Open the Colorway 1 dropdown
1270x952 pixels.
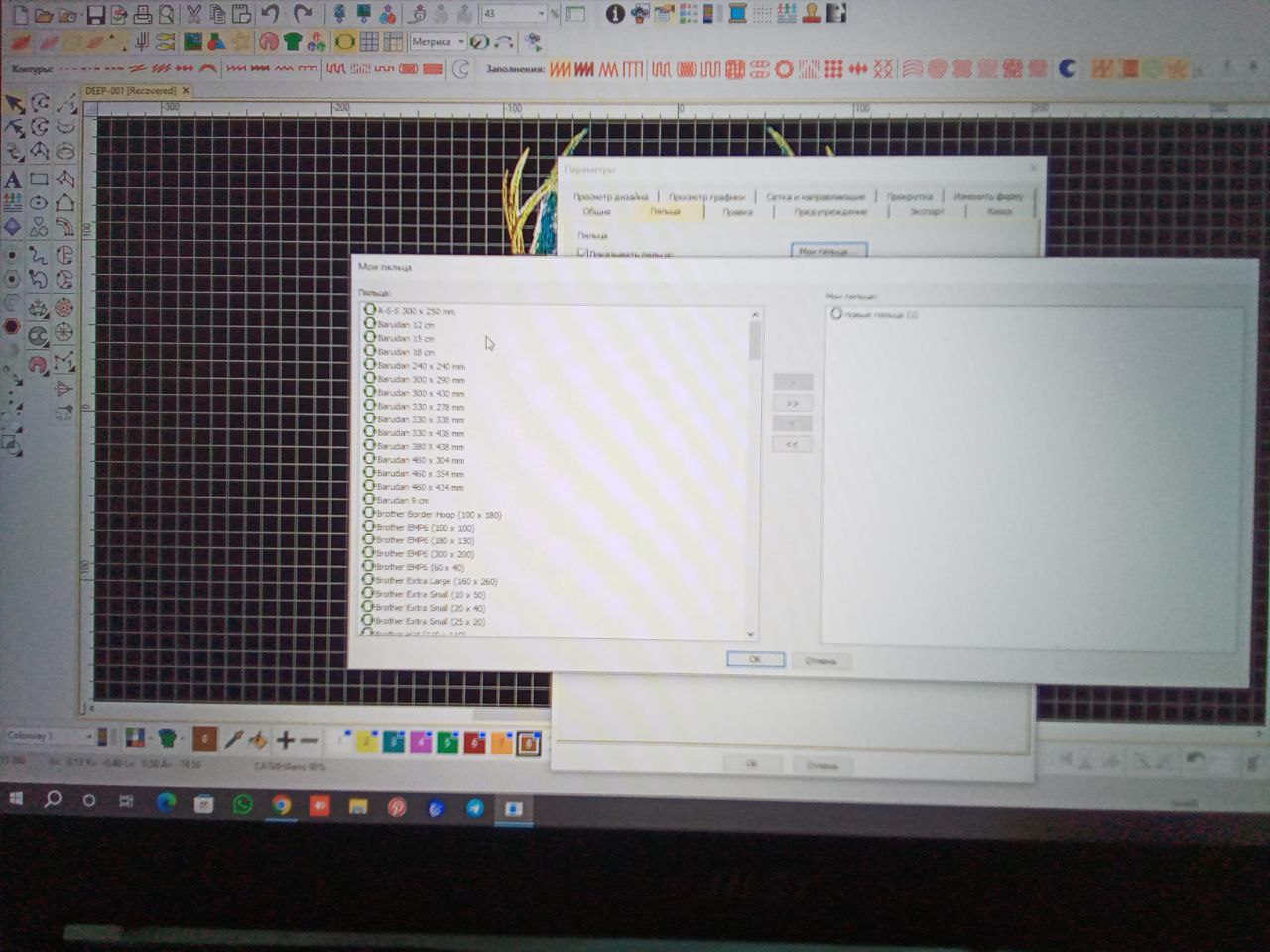pyautogui.click(x=50, y=736)
